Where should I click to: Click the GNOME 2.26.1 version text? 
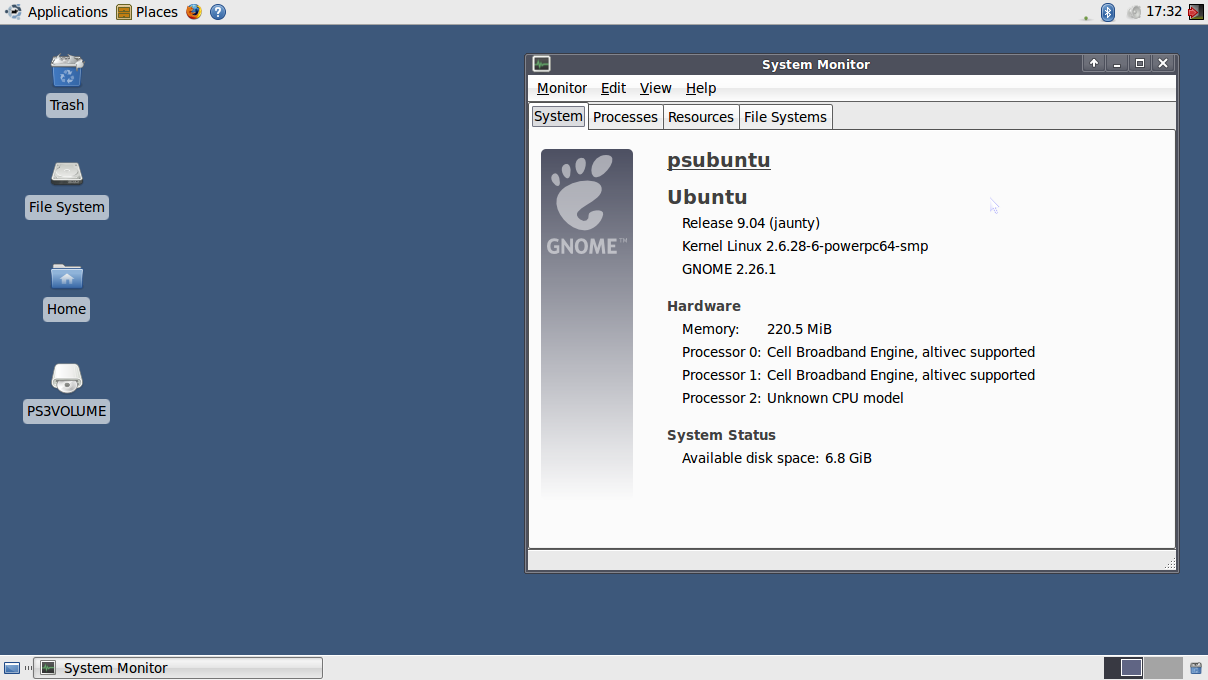pyautogui.click(x=729, y=269)
